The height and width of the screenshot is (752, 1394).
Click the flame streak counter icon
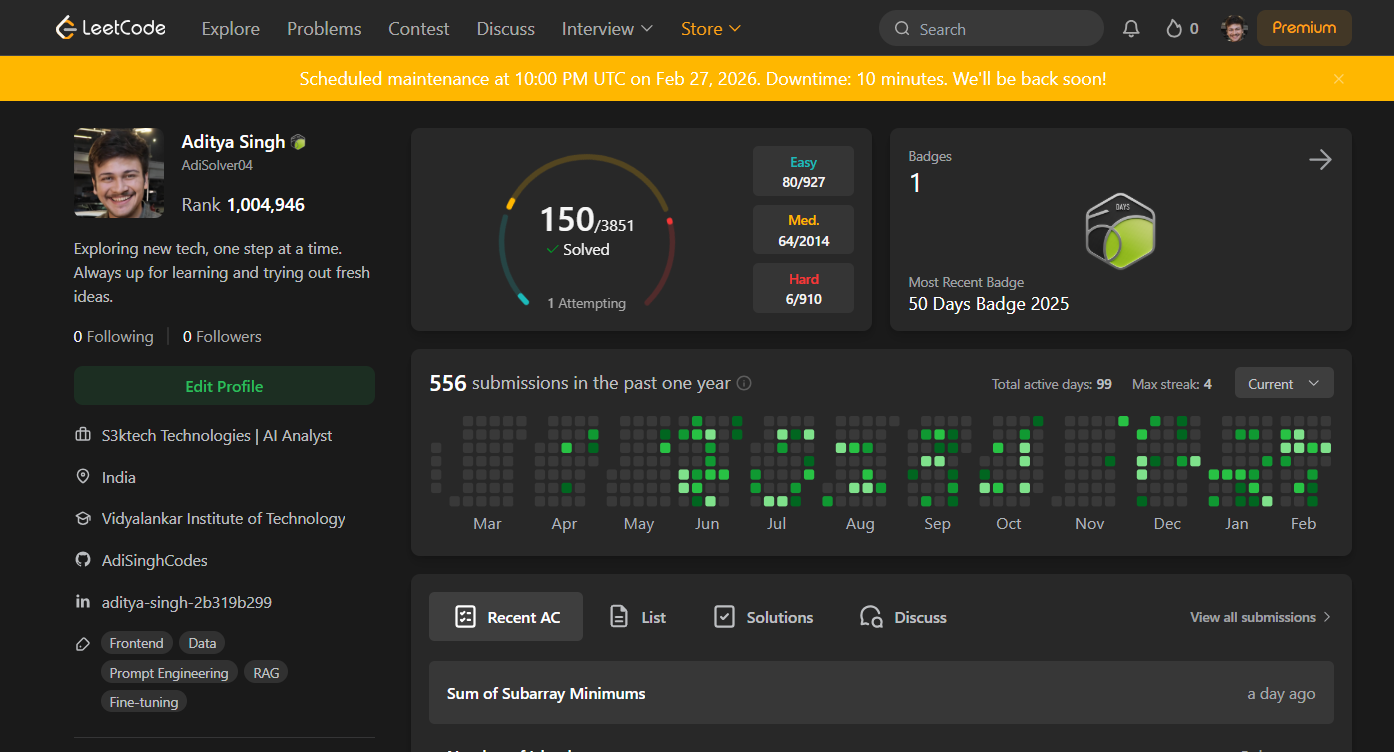pyautogui.click(x=1172, y=28)
